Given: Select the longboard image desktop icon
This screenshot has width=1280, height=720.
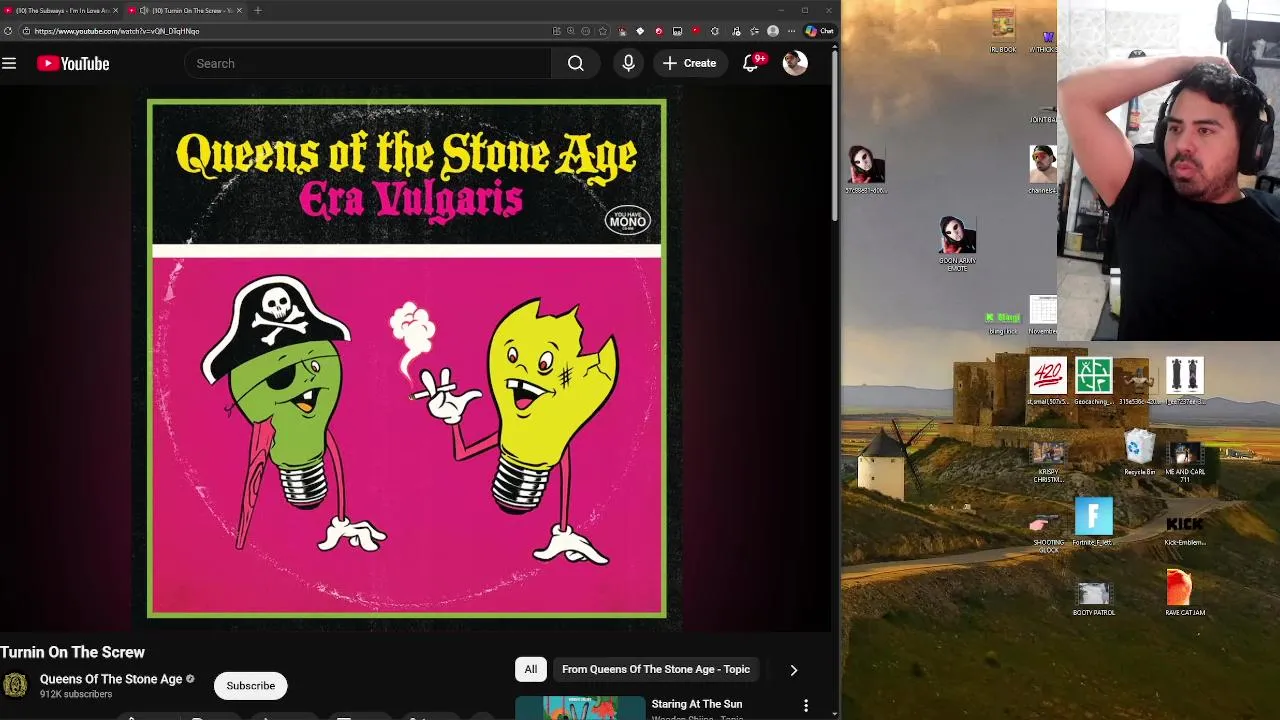Looking at the screenshot, I should (x=1185, y=381).
